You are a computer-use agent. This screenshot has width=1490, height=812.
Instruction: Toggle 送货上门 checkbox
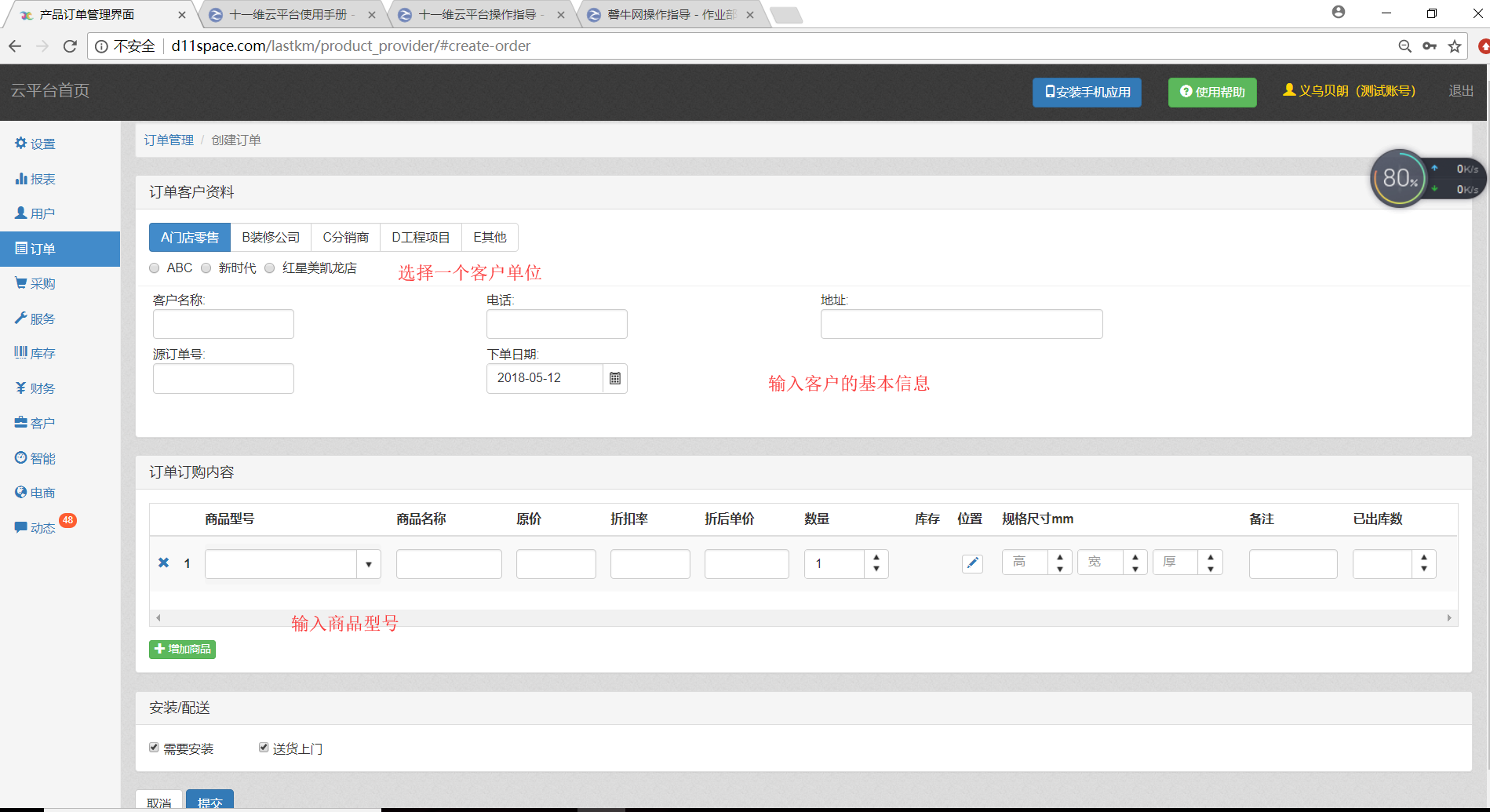pyautogui.click(x=264, y=748)
